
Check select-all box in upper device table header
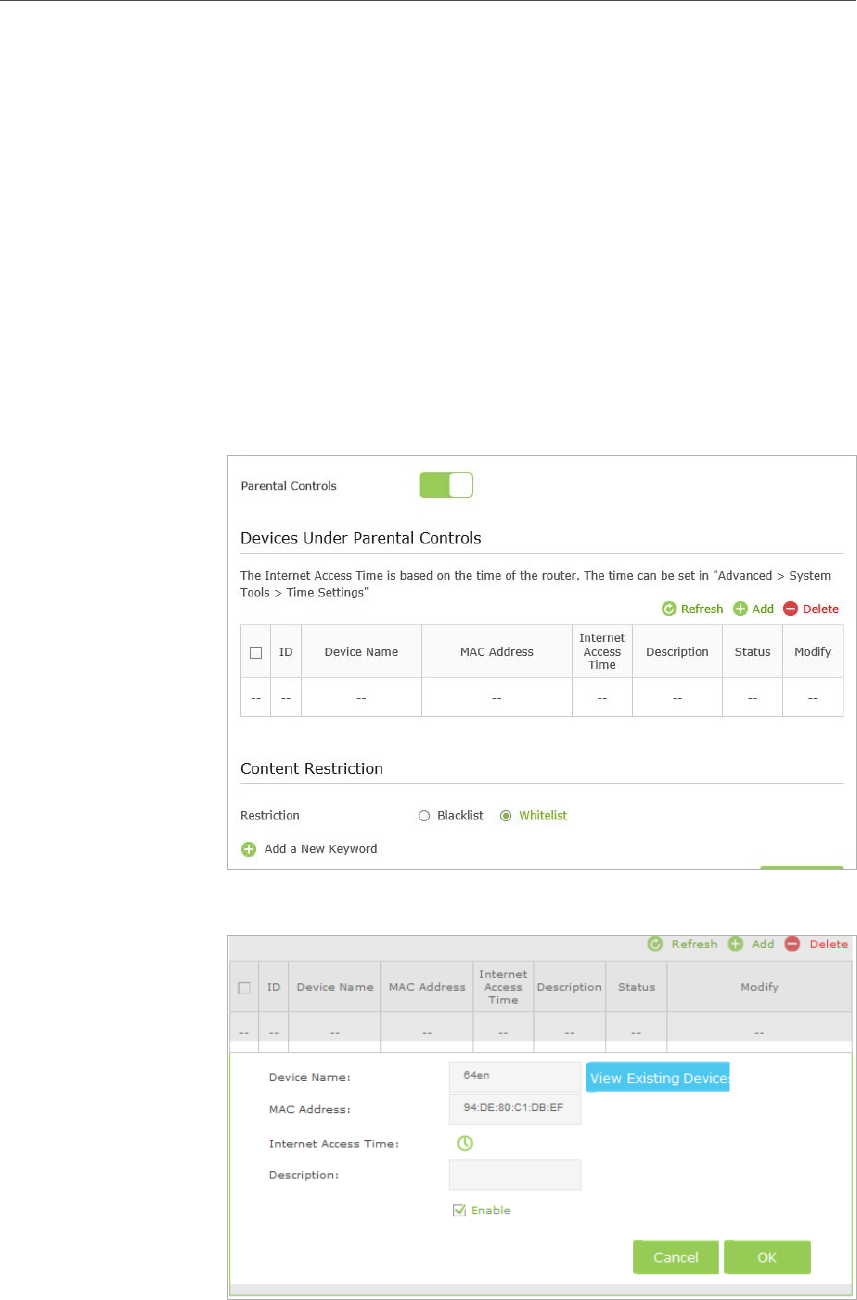pyautogui.click(x=256, y=652)
